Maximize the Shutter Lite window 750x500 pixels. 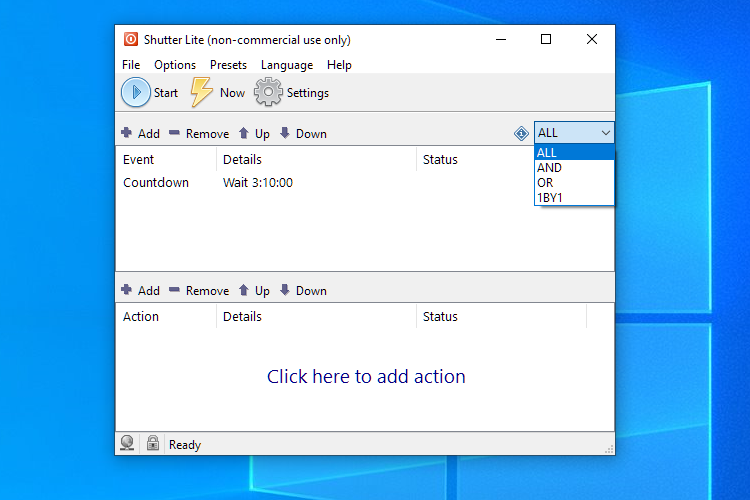[546, 39]
